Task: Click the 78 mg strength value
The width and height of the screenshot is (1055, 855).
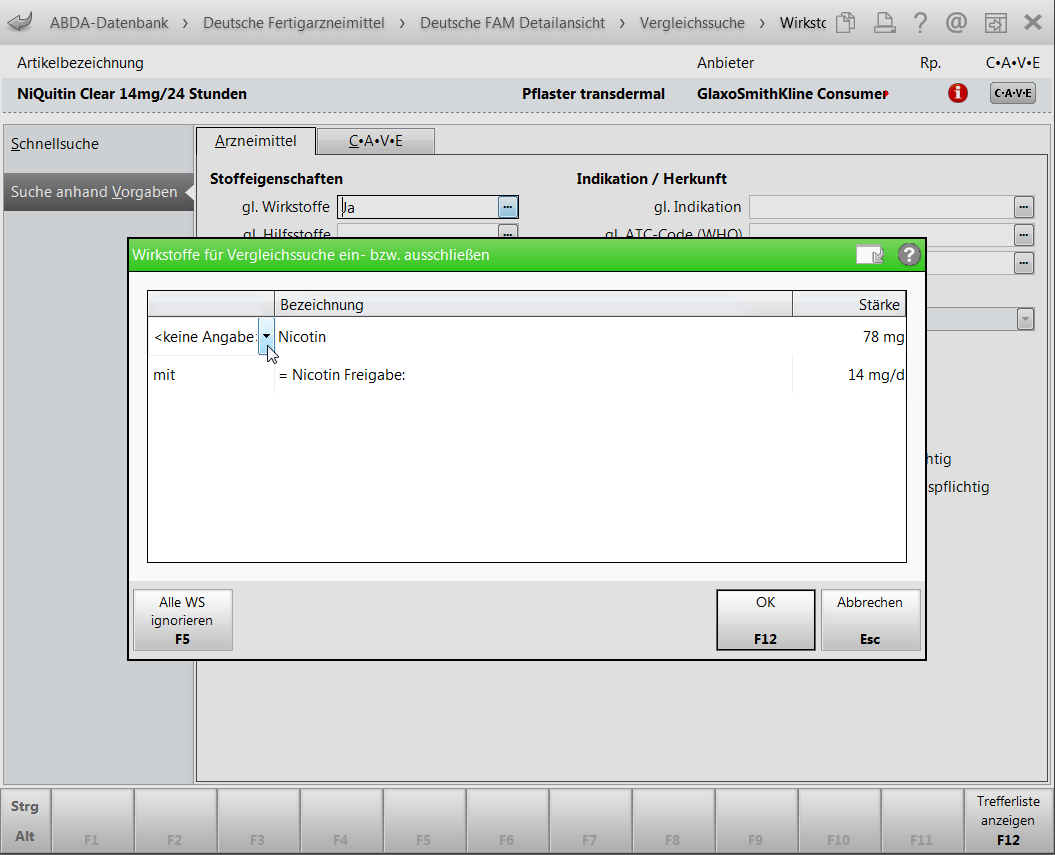Action: (883, 337)
